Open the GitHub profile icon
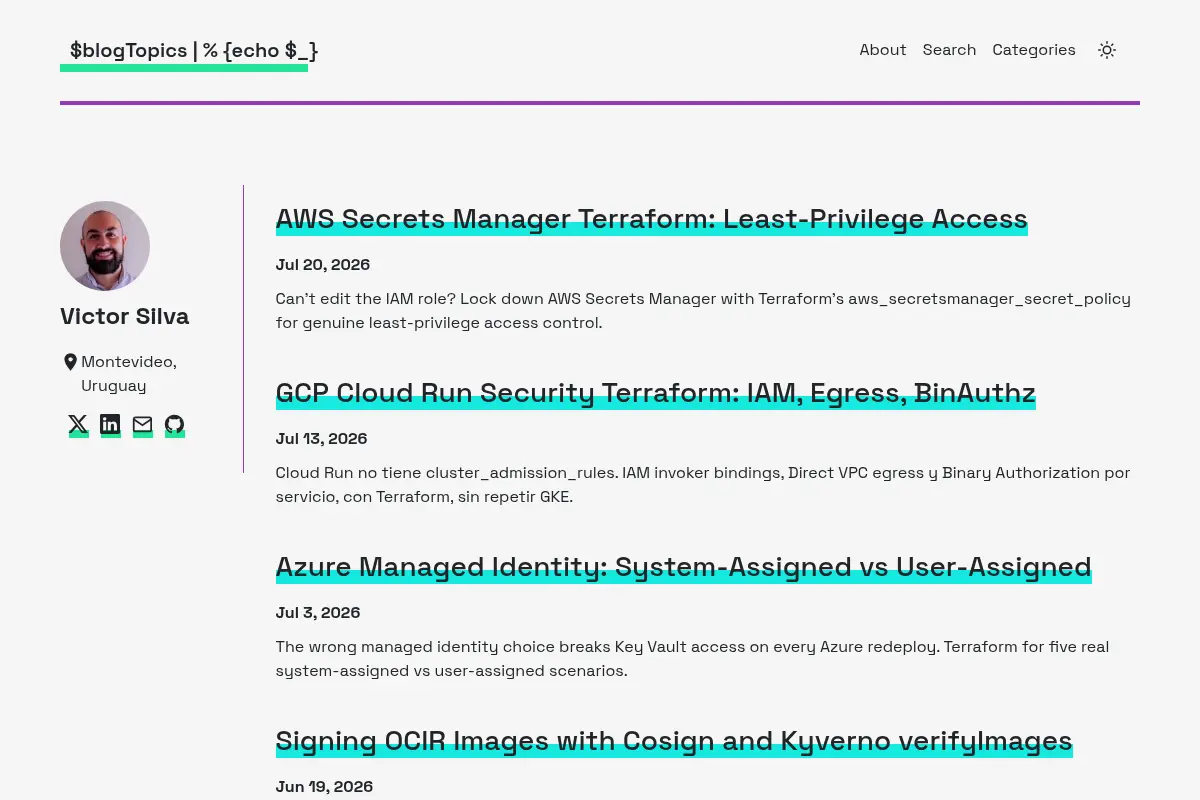The width and height of the screenshot is (1200, 800). (175, 425)
